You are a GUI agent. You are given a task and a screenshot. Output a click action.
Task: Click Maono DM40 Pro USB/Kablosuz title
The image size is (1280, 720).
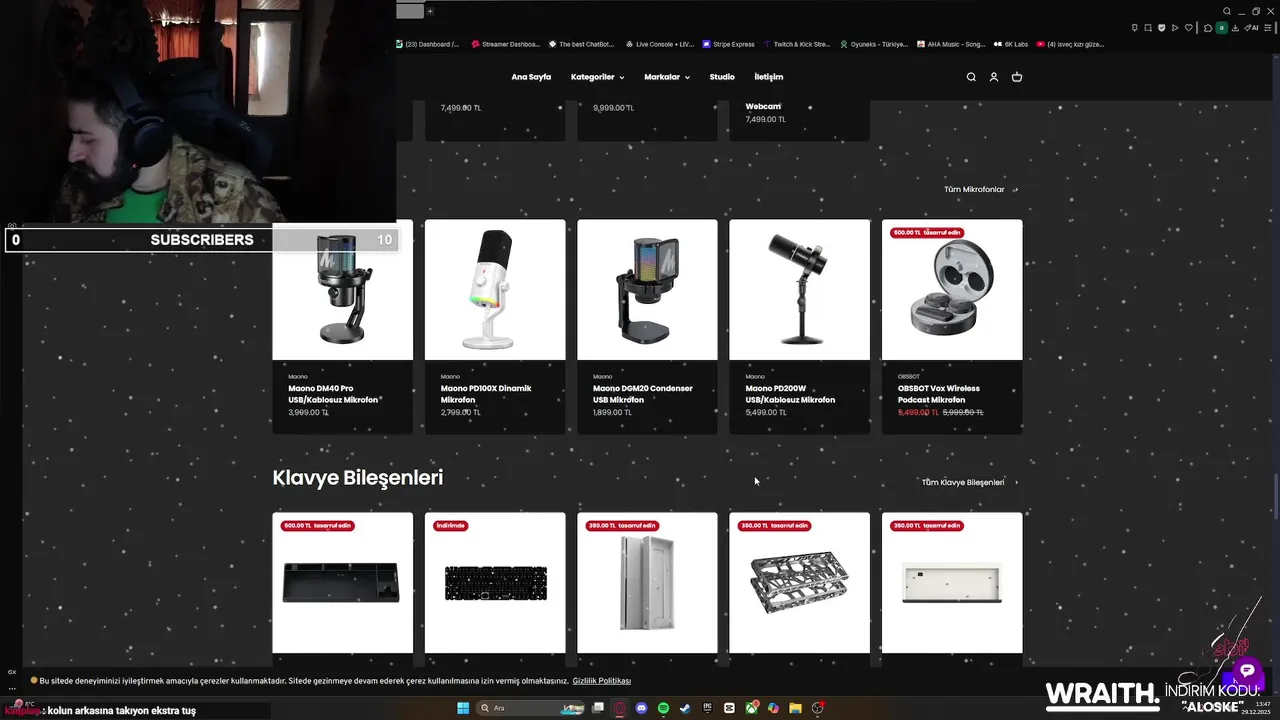[333, 394]
